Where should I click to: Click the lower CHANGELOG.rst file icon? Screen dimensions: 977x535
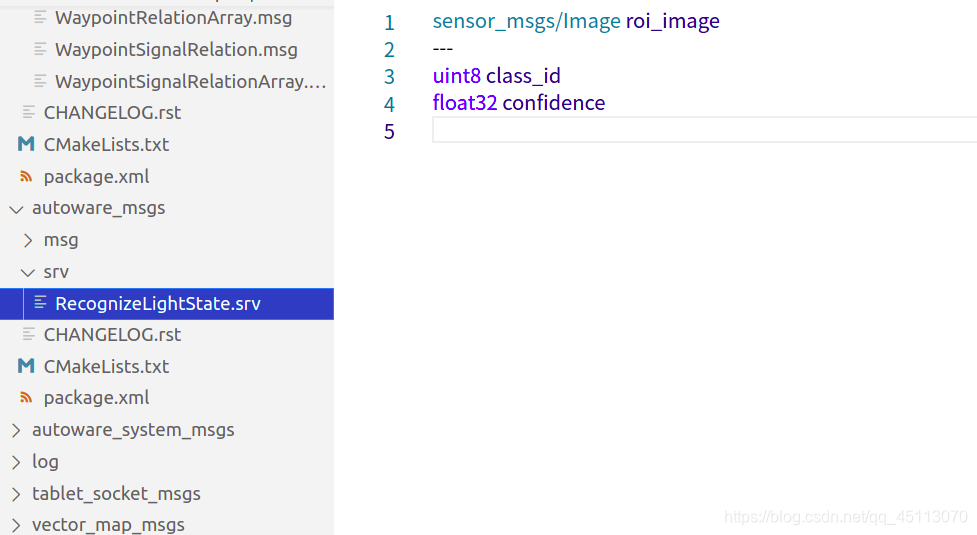[x=29, y=334]
